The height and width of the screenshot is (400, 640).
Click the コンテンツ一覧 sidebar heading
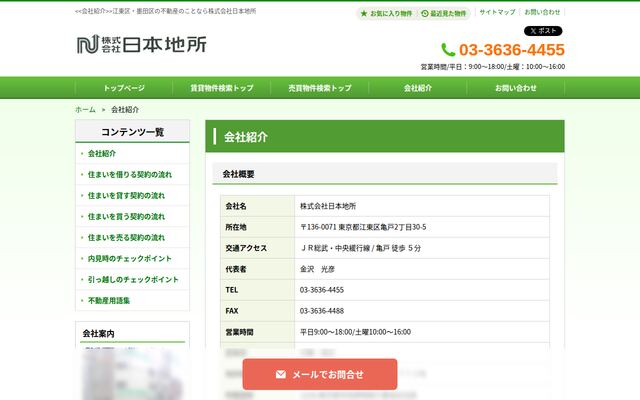pyautogui.click(x=133, y=132)
